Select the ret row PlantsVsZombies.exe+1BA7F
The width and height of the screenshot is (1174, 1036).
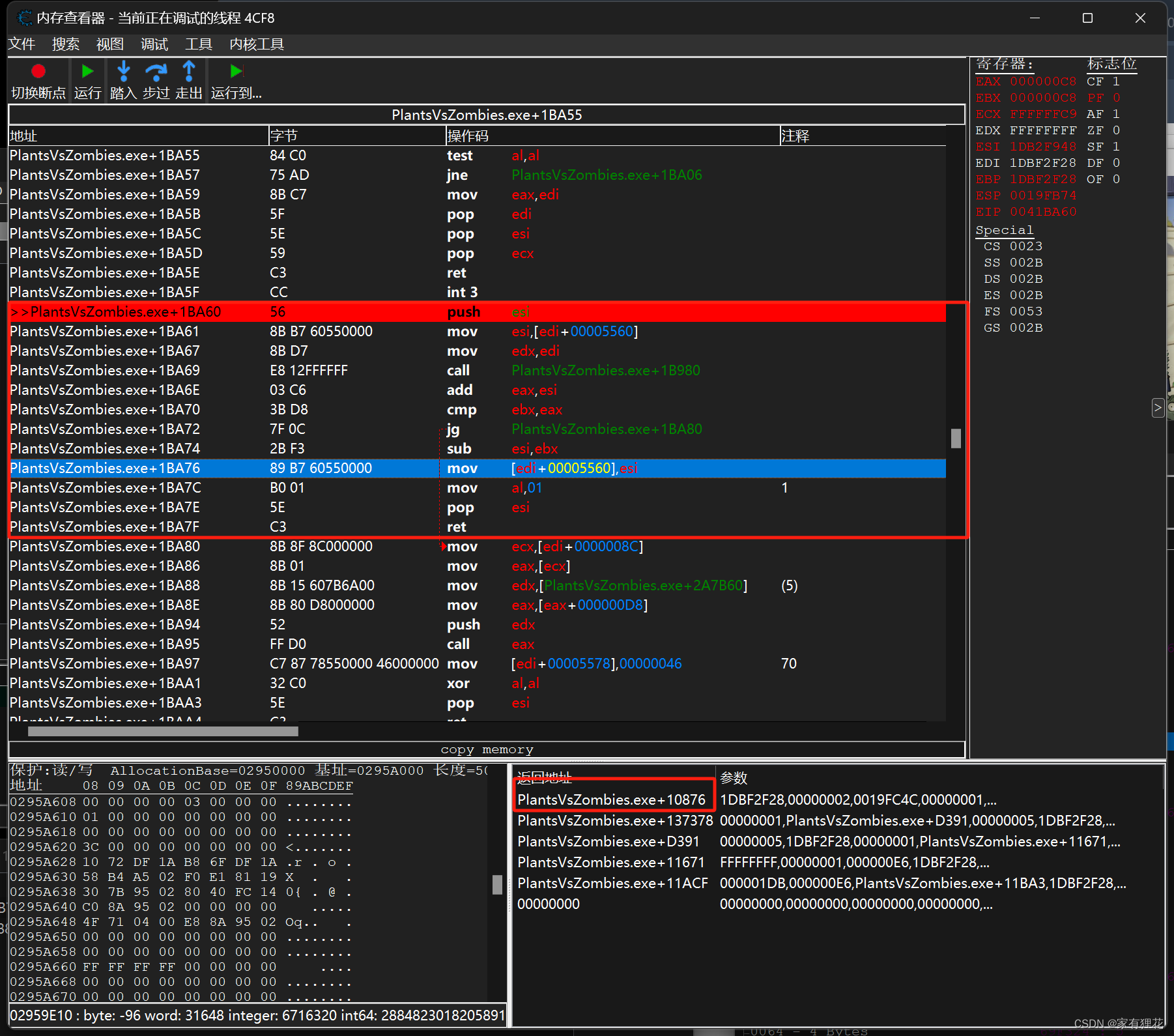pos(478,527)
